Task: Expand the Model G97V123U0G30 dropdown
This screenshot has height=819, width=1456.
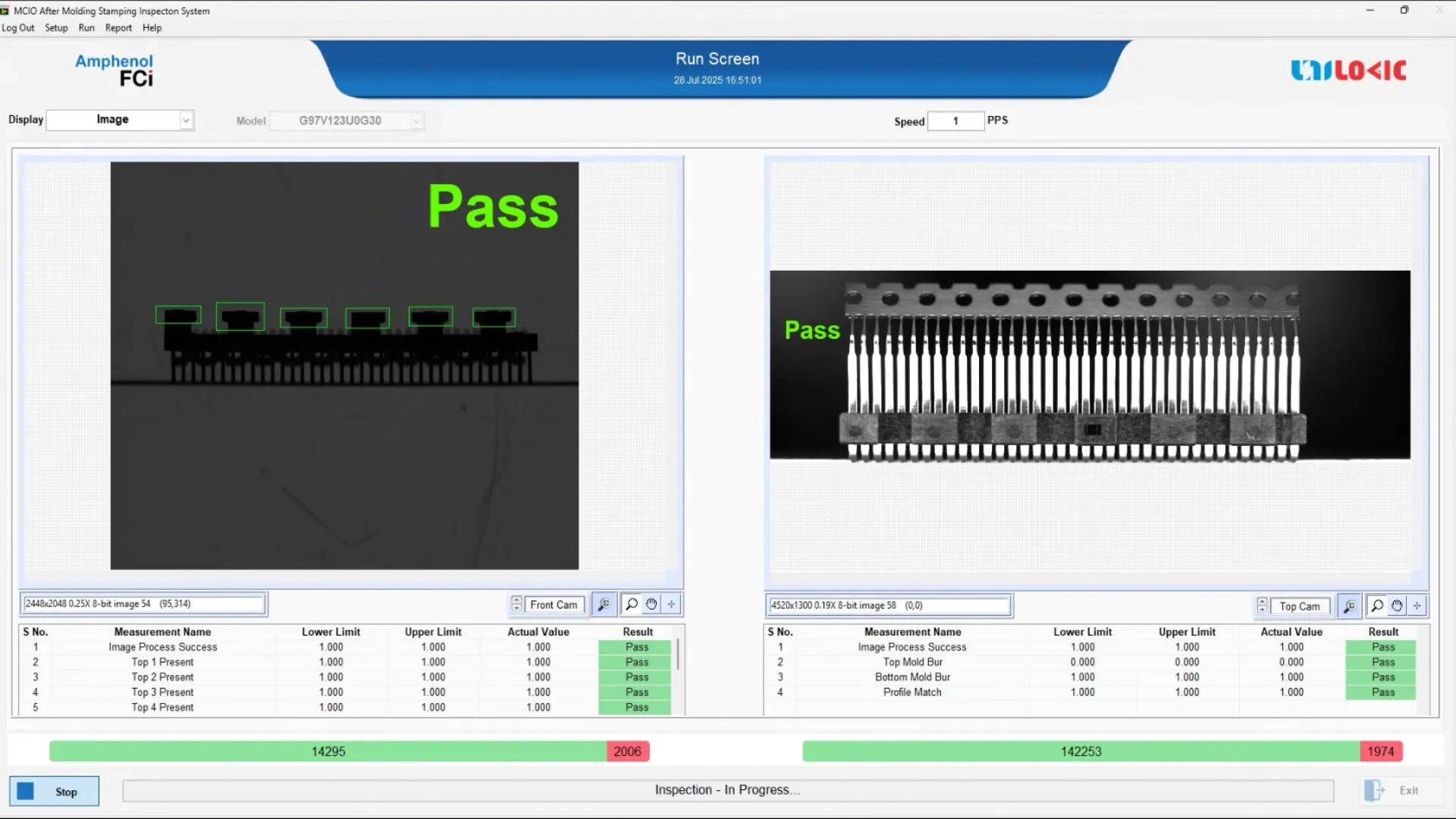Action: [x=416, y=121]
